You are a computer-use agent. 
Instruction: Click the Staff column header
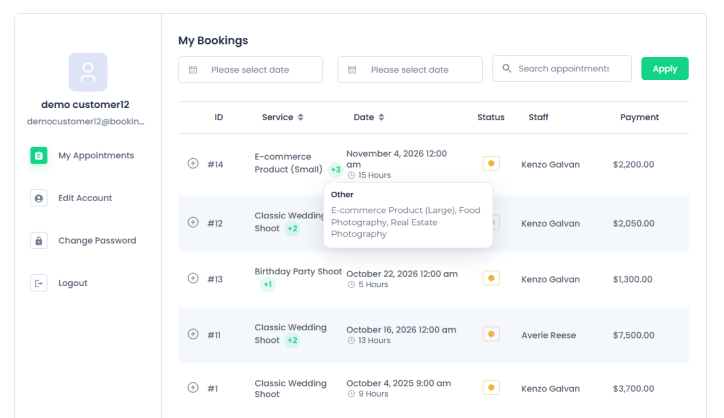(538, 117)
